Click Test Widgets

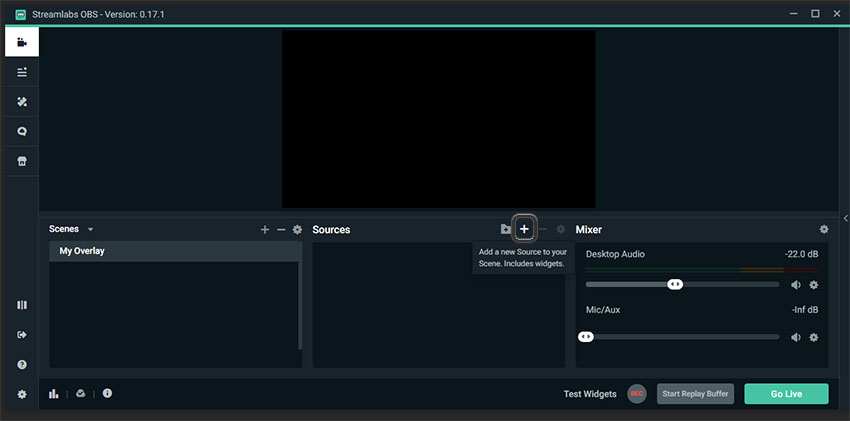590,394
